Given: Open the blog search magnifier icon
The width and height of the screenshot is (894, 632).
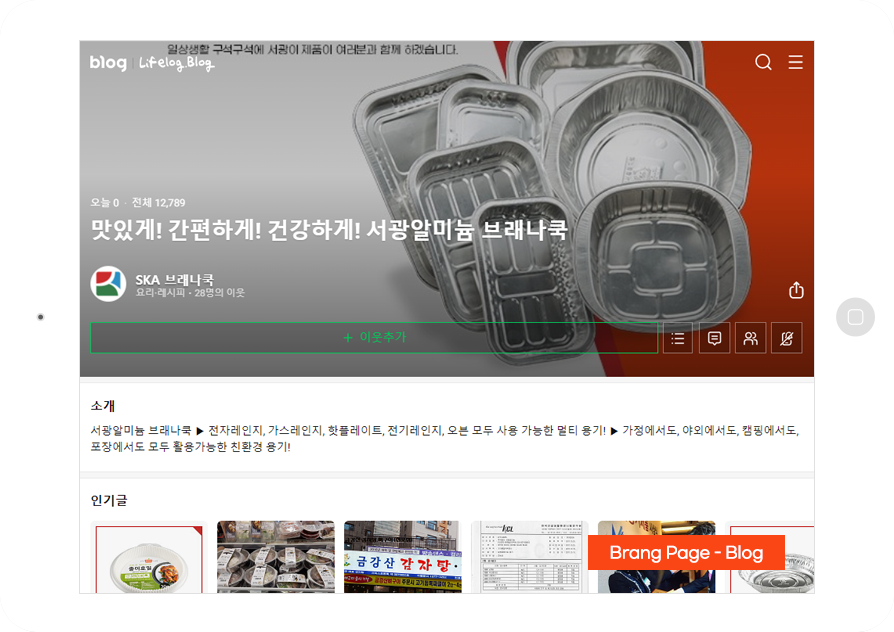Looking at the screenshot, I should pos(763,62).
